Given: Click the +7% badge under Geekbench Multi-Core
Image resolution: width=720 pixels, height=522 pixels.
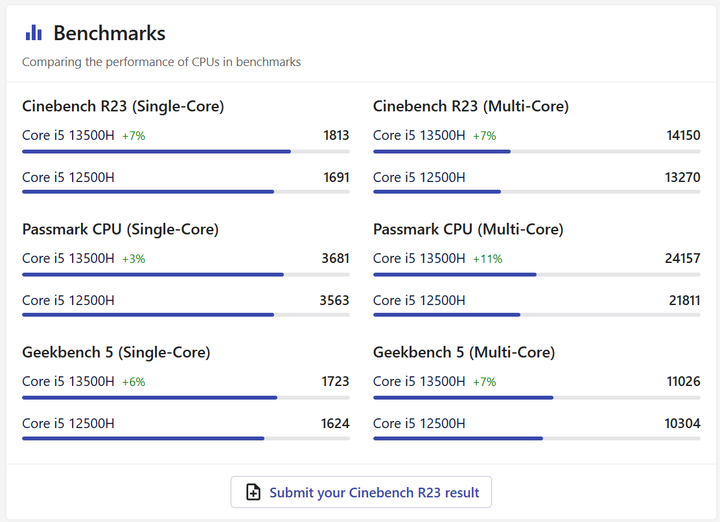Looking at the screenshot, I should (x=484, y=382).
